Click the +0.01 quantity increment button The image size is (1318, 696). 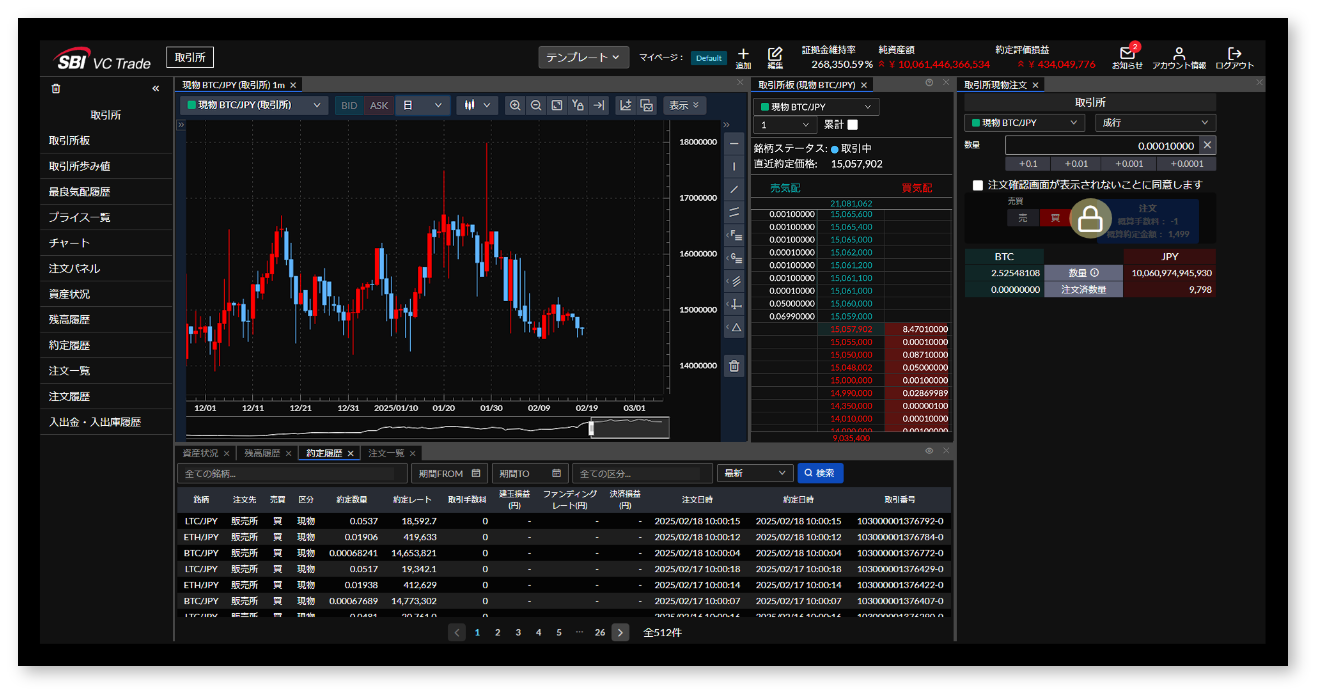point(1076,163)
